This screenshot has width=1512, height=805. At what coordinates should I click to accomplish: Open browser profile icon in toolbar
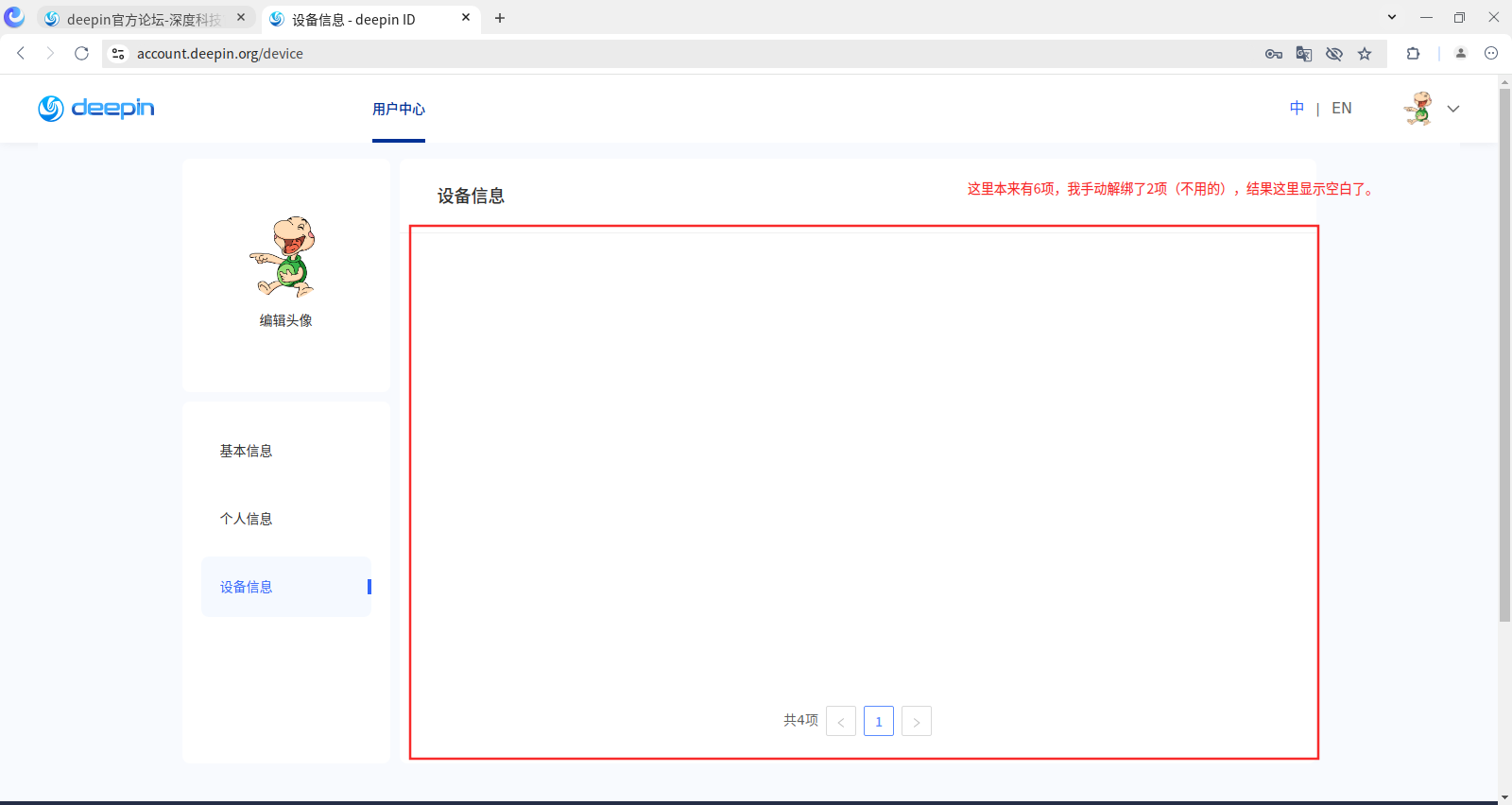pos(1461,54)
